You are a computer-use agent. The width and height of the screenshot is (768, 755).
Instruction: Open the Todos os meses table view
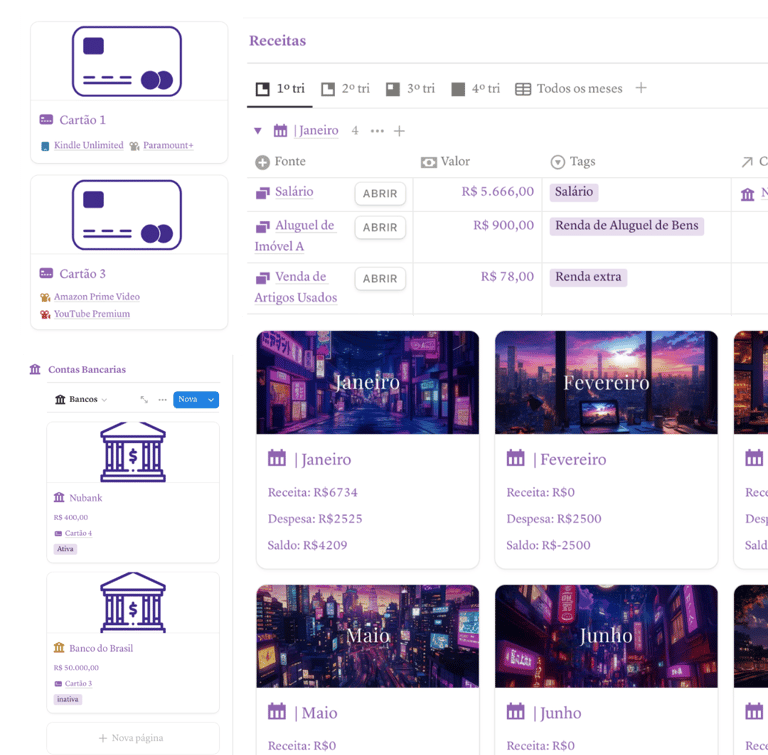click(x=569, y=89)
